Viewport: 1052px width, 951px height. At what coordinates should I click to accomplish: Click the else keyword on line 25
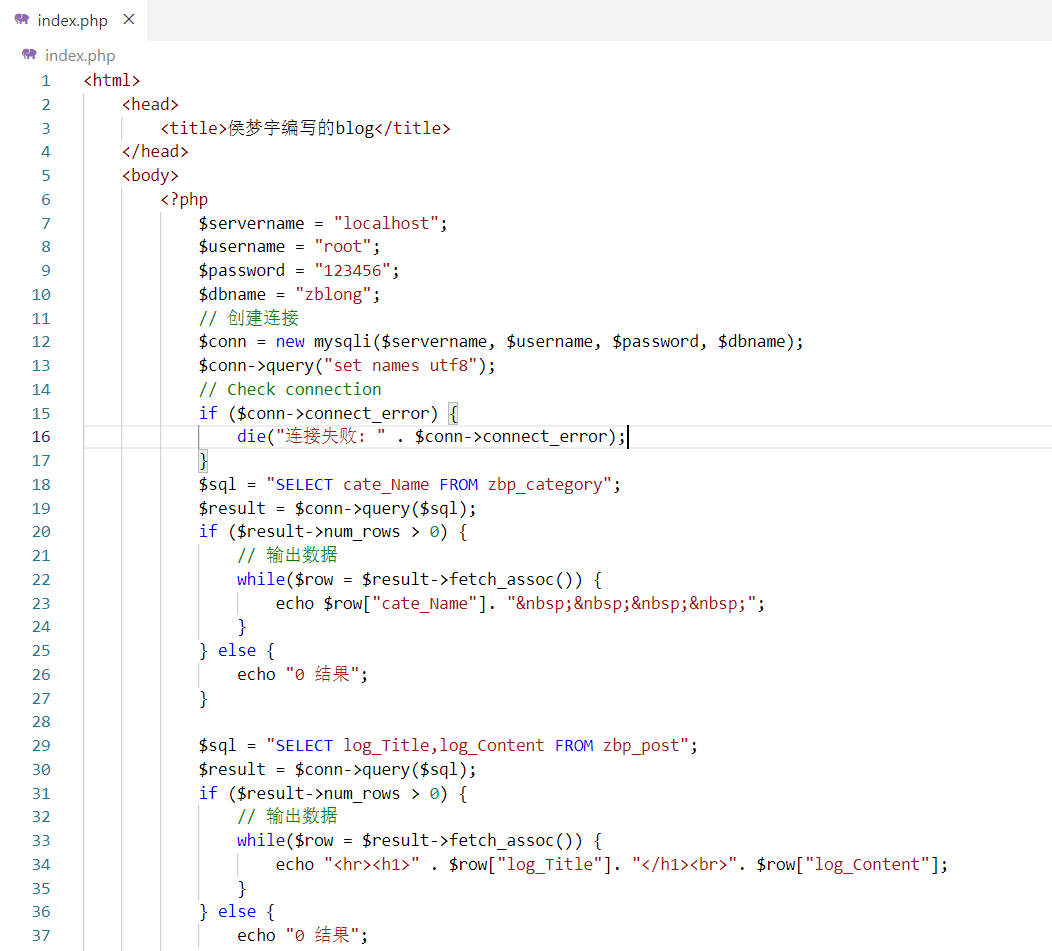click(x=237, y=651)
